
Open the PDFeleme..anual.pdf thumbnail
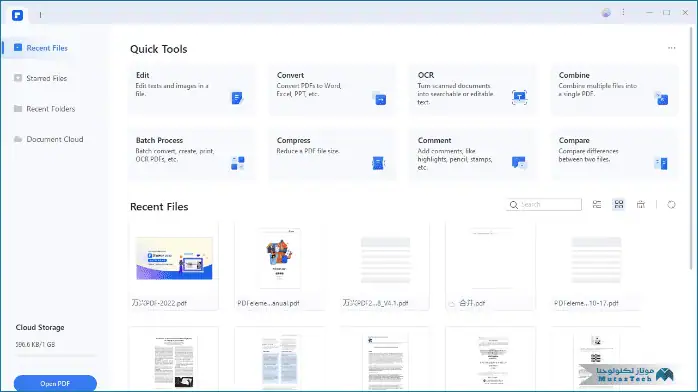pos(280,259)
